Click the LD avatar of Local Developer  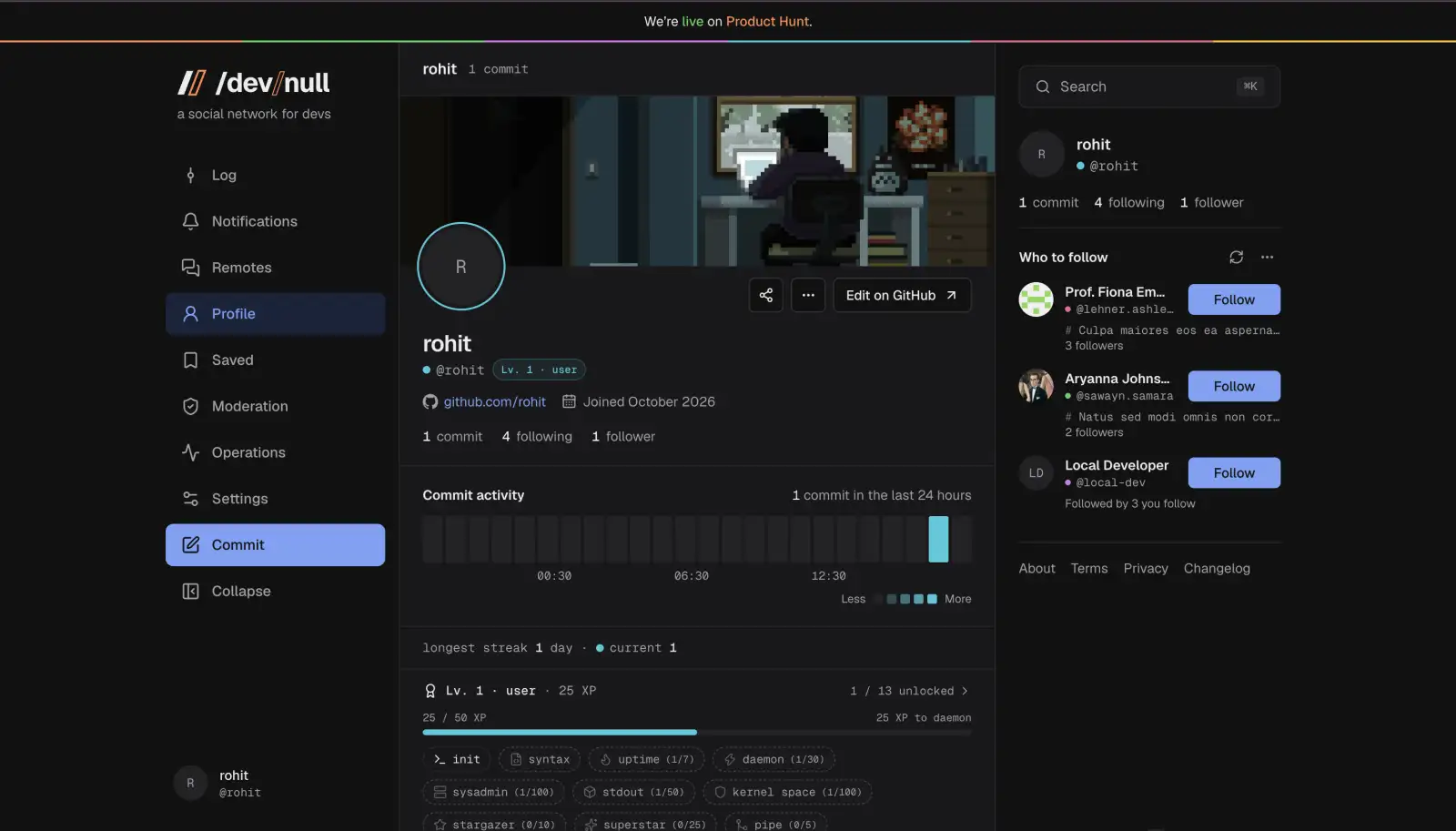[1036, 472]
